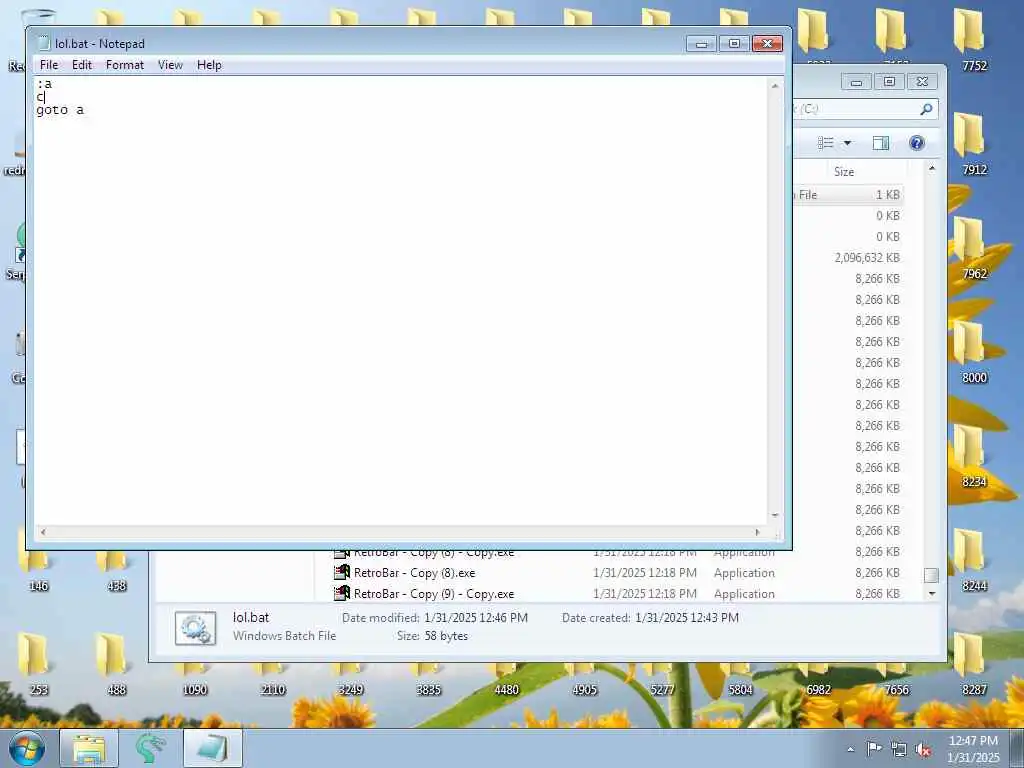
Task: Select desktop folder 7752
Action: point(973,39)
